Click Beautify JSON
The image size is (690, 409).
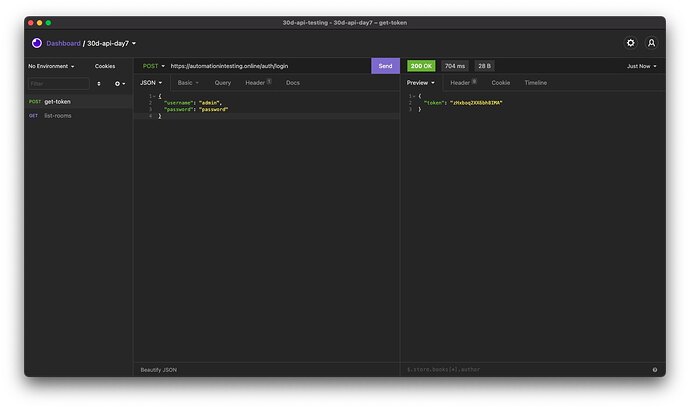click(x=158, y=370)
